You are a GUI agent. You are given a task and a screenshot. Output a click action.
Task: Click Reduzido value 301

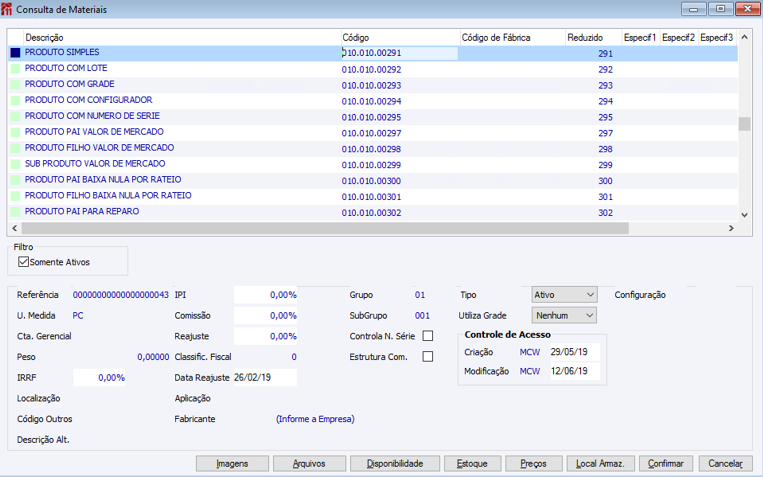[x=605, y=197]
